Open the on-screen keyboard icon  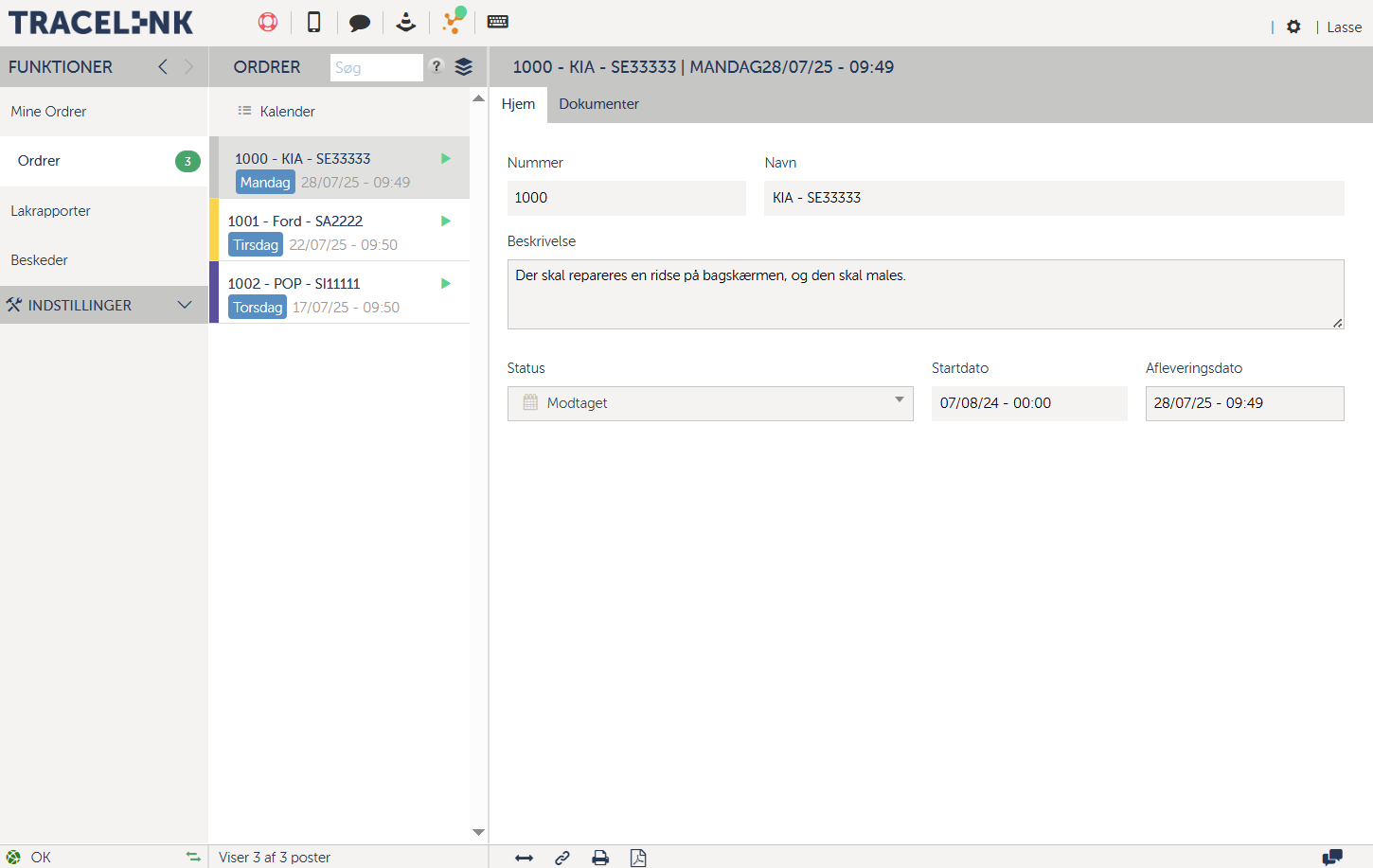[498, 22]
